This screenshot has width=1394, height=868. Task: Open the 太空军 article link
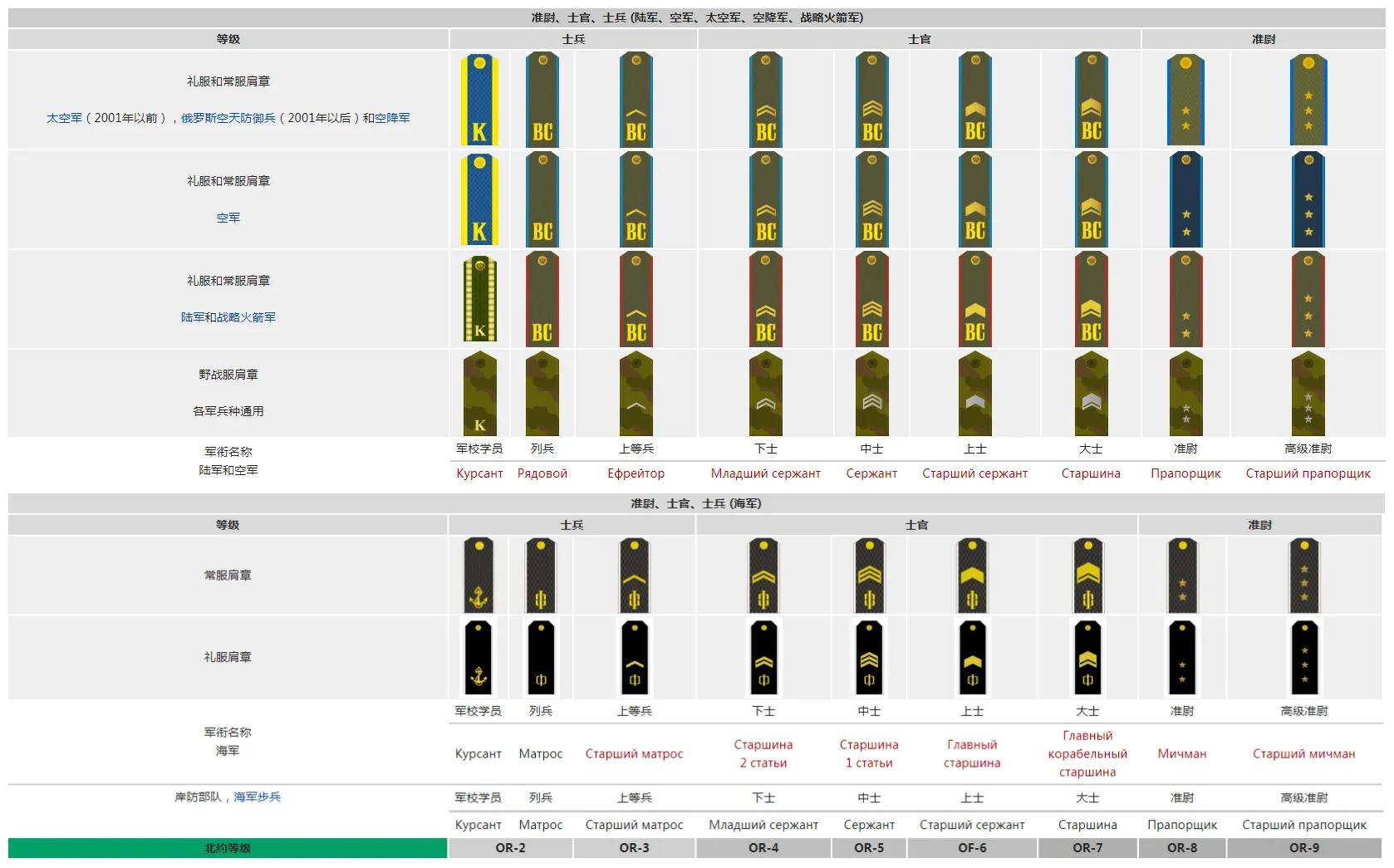(63, 117)
